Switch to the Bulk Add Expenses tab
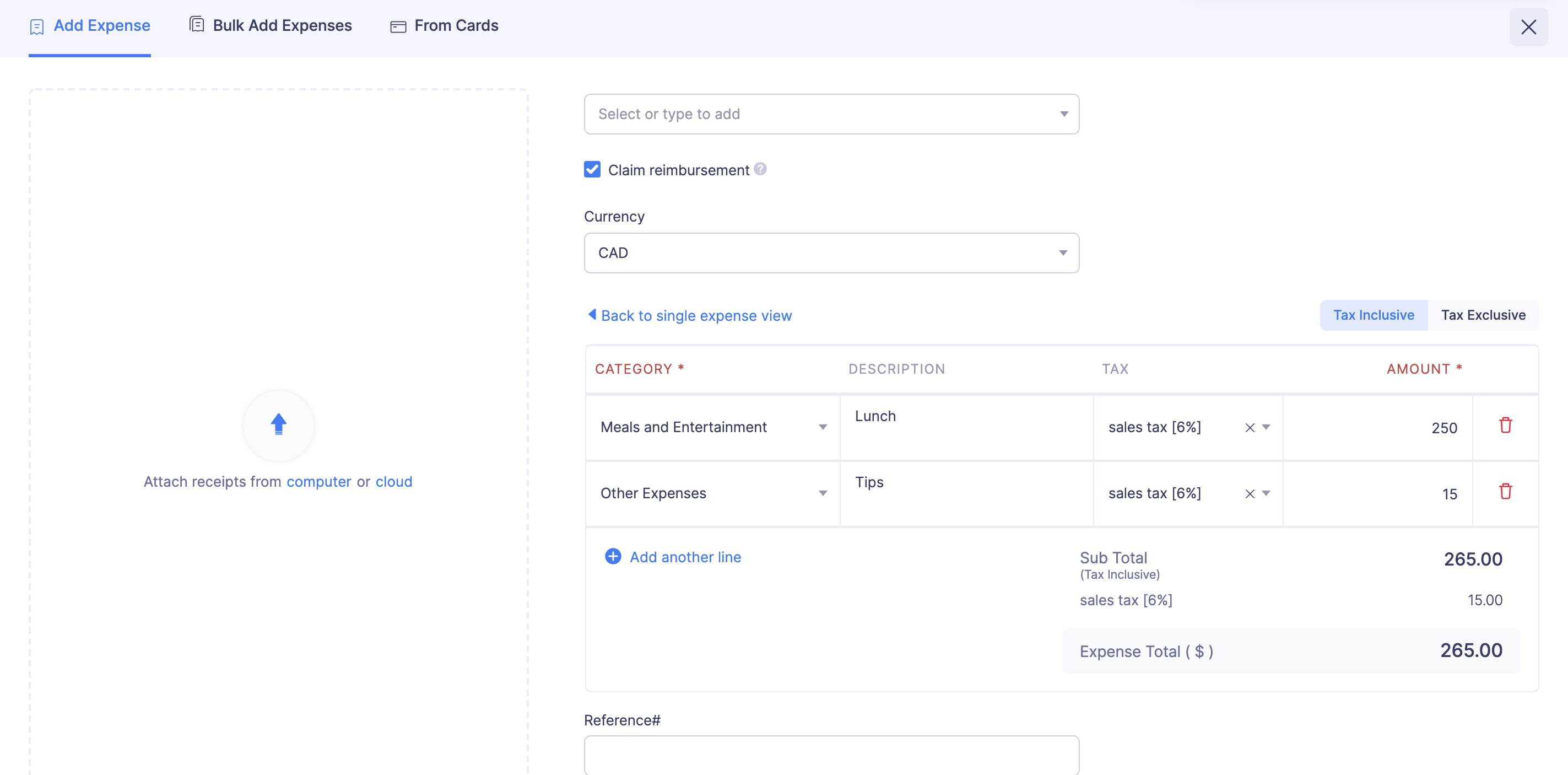 pyautogui.click(x=282, y=25)
